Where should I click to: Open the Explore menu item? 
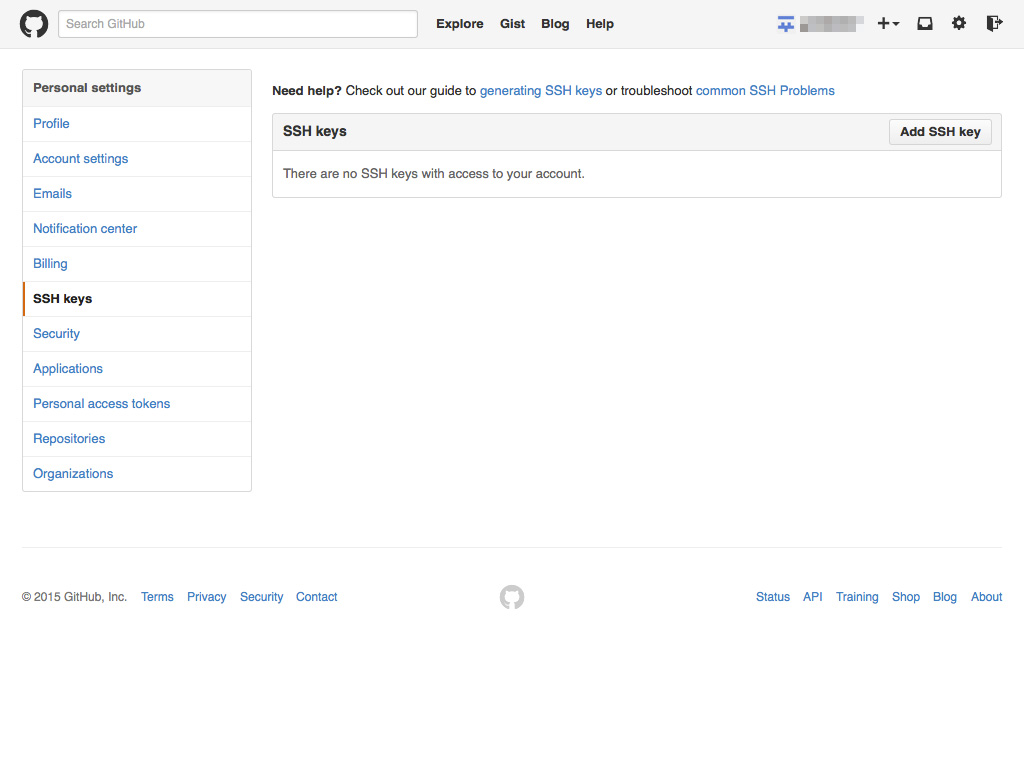(x=459, y=24)
